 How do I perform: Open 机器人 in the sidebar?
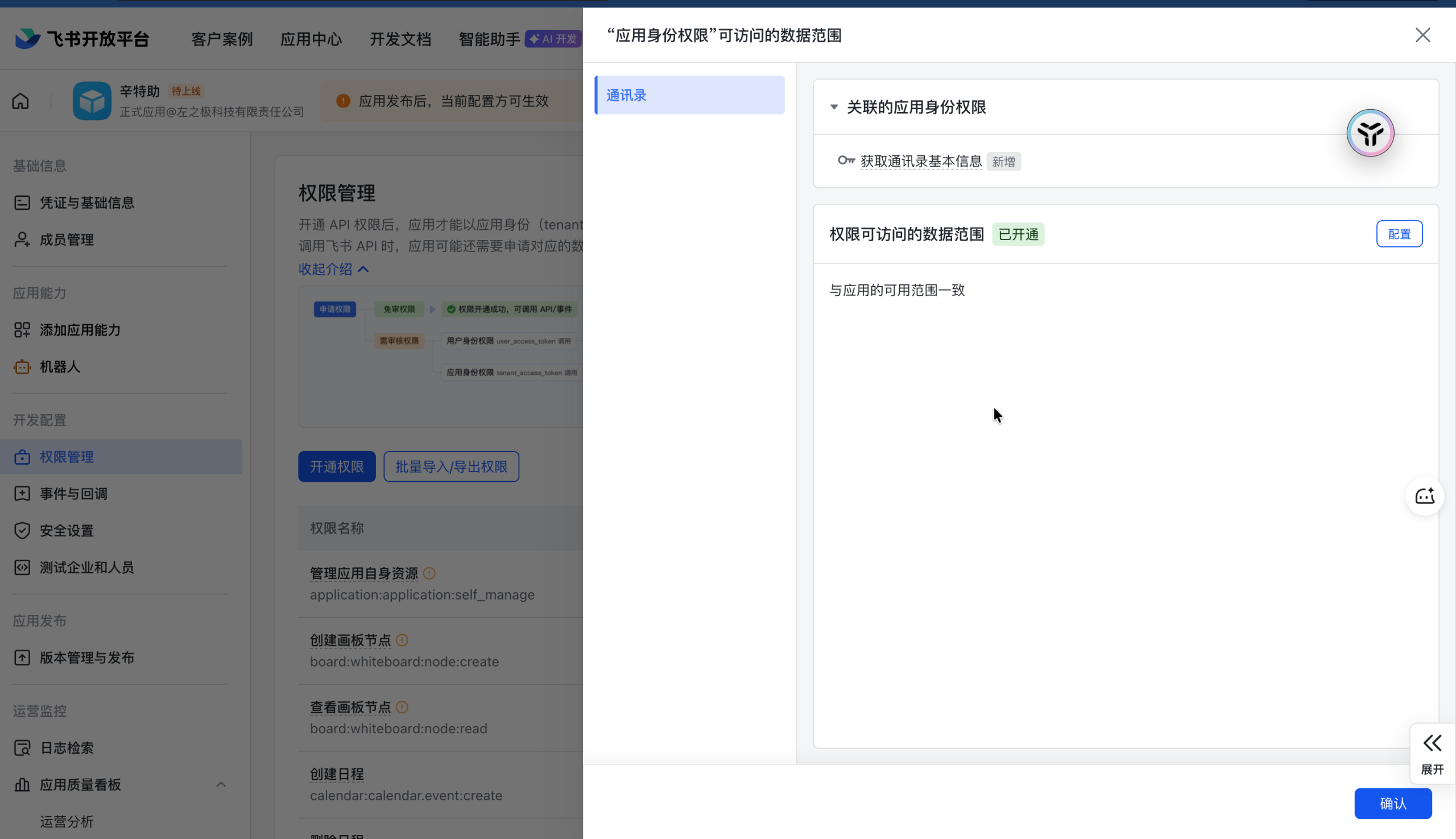pos(59,366)
